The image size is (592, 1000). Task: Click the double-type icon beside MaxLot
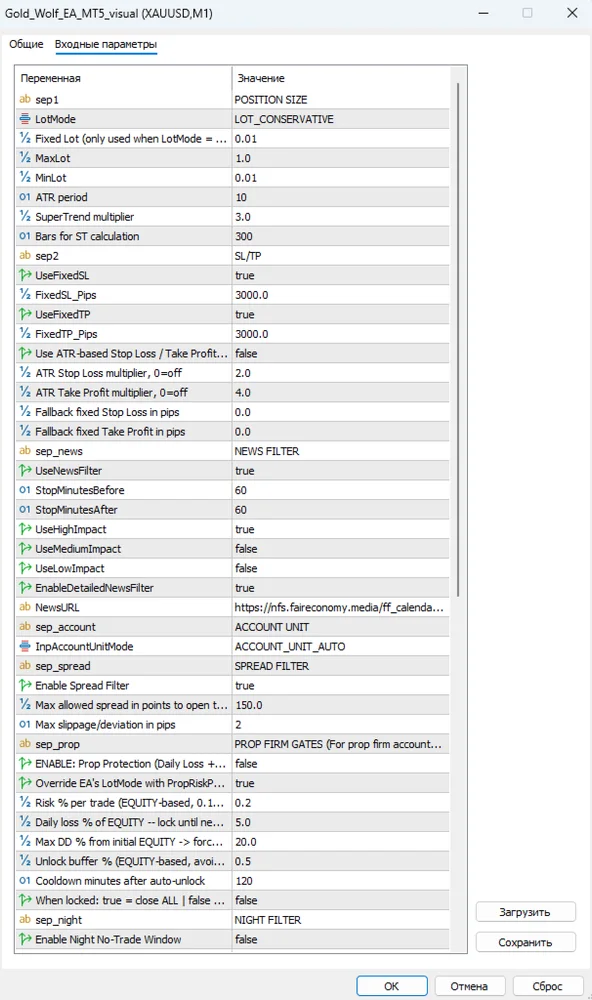pos(25,158)
